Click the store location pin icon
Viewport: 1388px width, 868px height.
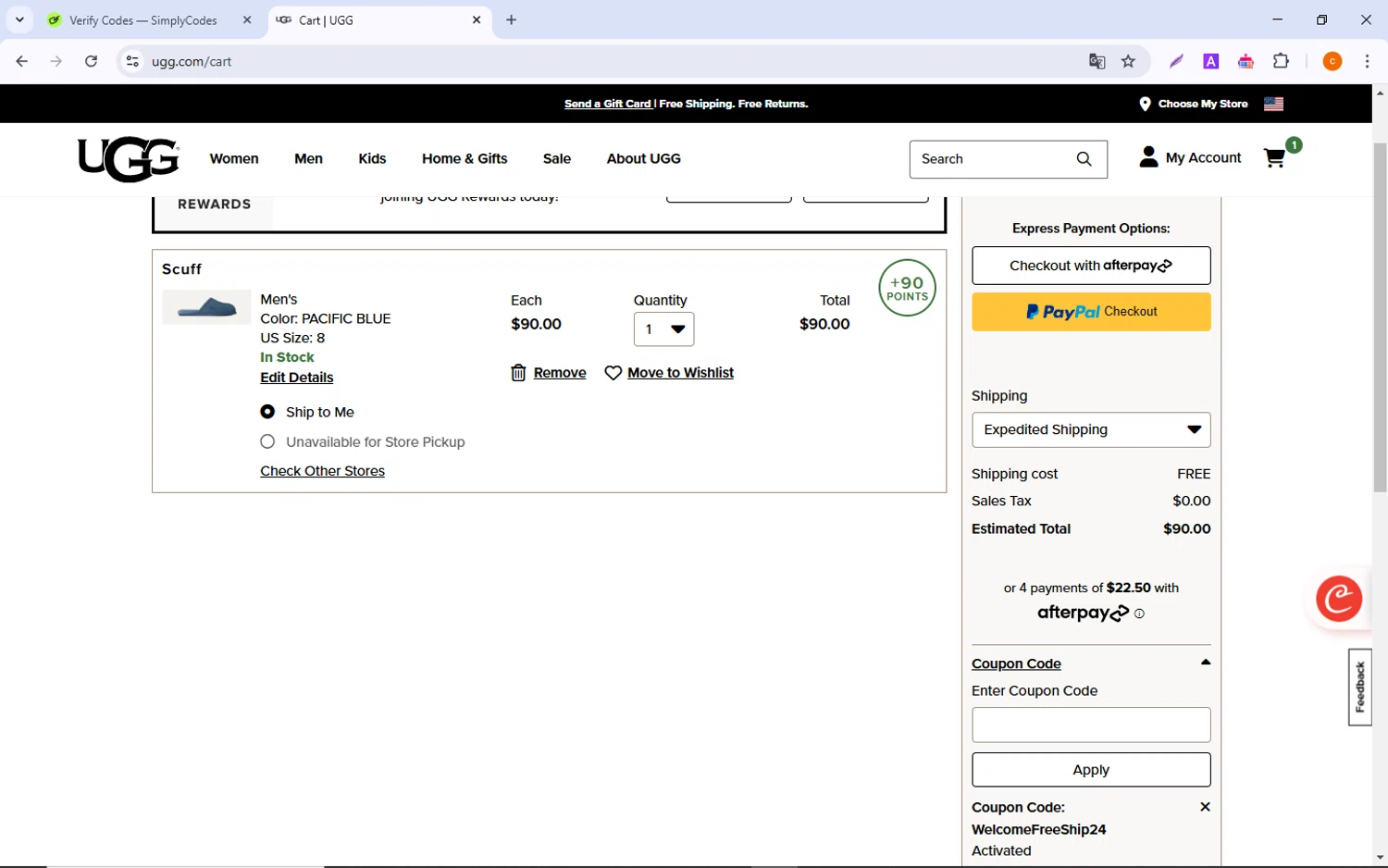1145,104
